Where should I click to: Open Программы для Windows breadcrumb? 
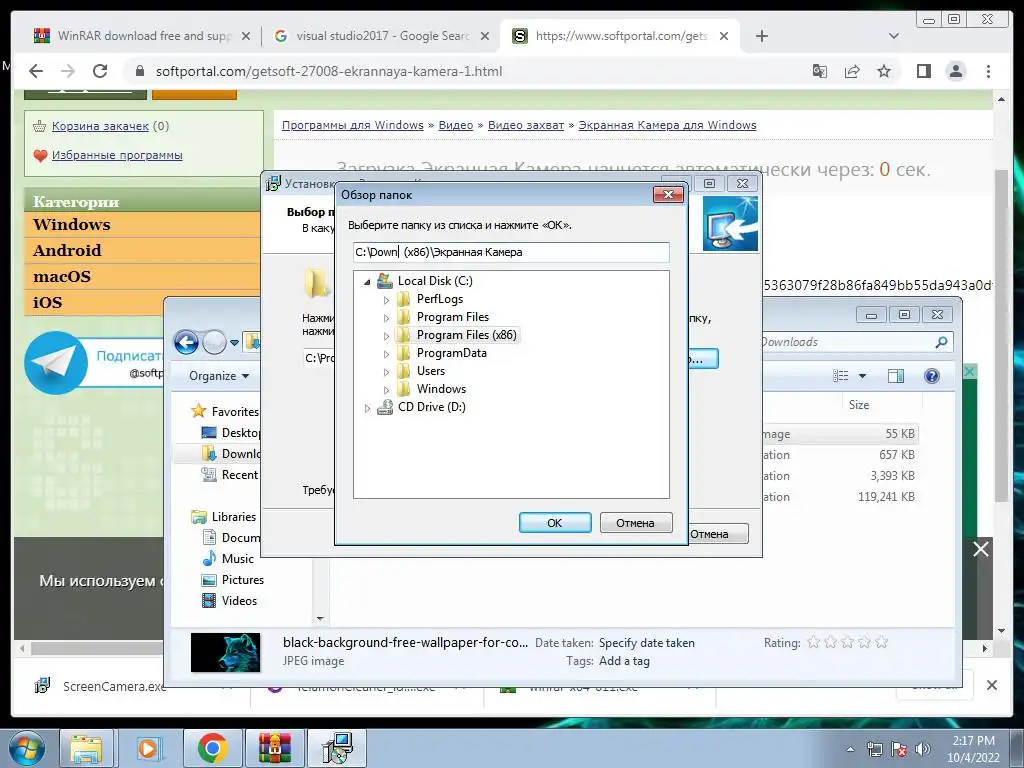click(353, 125)
